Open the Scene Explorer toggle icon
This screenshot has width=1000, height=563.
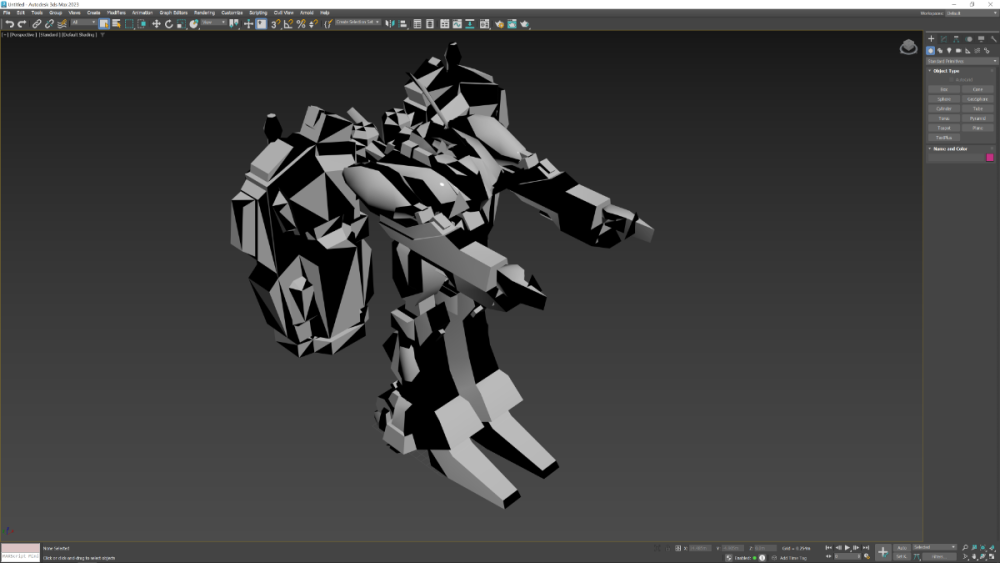pos(417,24)
